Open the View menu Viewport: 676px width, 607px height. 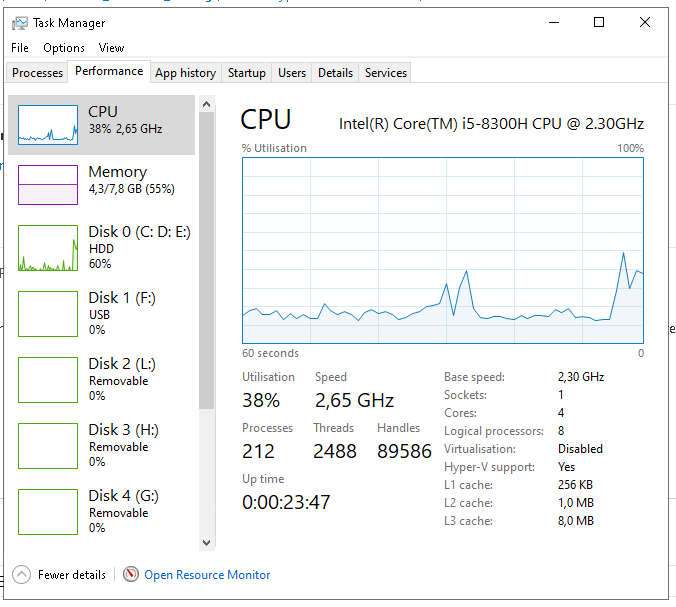click(x=111, y=48)
